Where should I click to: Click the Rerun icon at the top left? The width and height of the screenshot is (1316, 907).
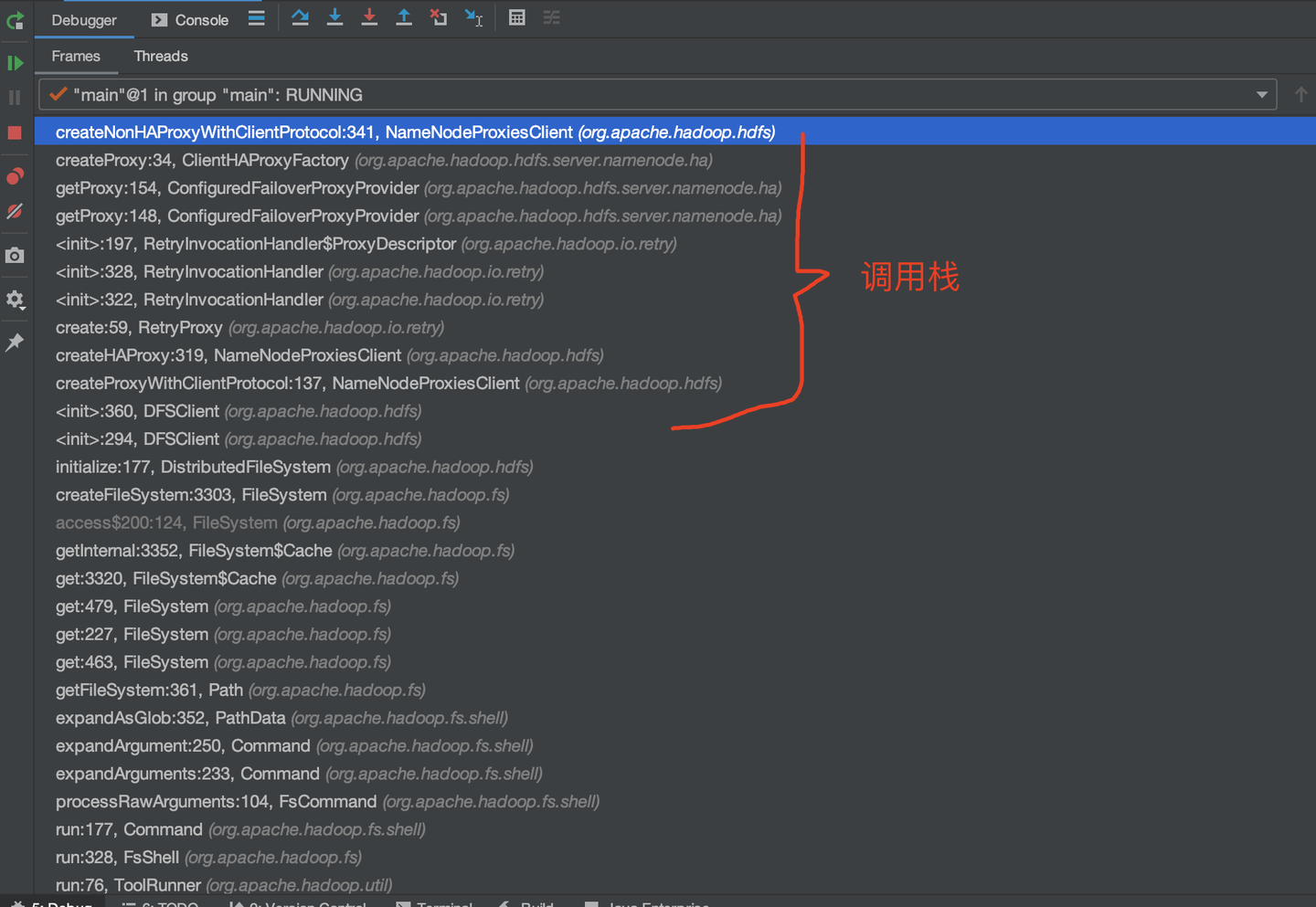coord(15,20)
